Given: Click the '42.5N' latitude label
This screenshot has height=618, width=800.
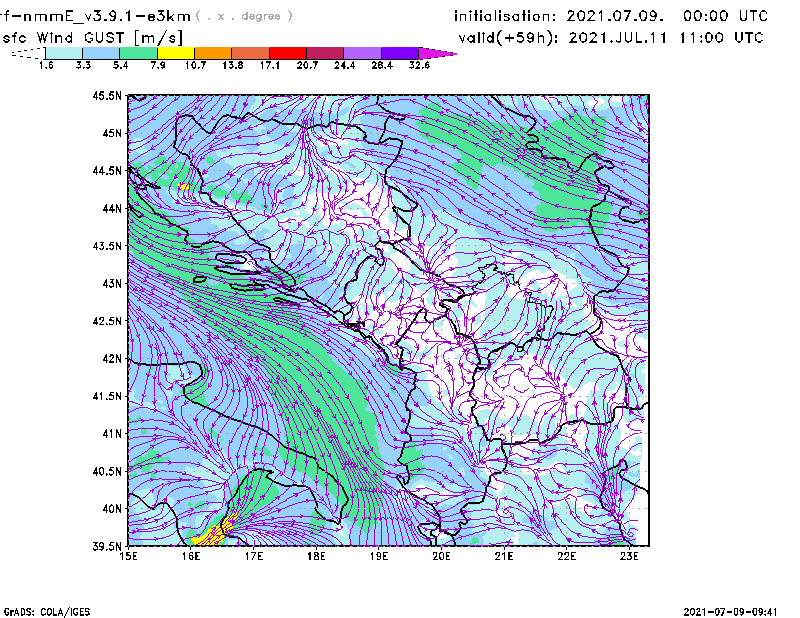Looking at the screenshot, I should 107,321.
